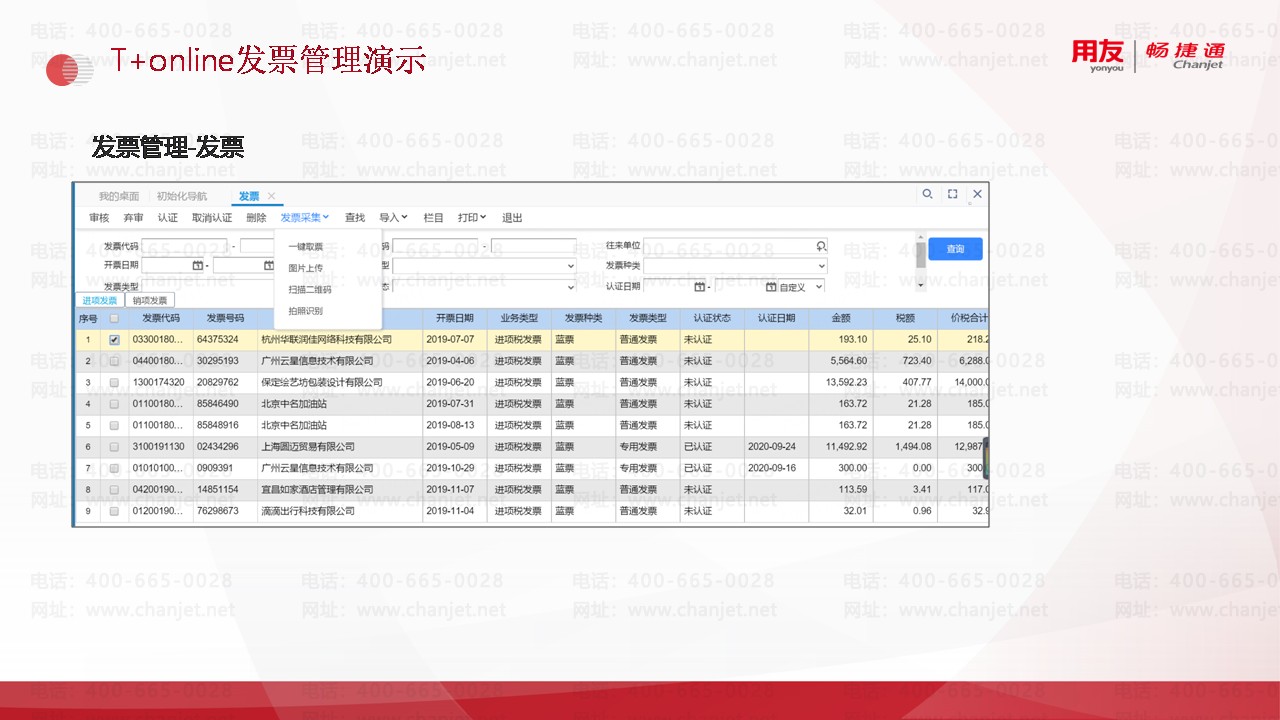Click the 税额 column header
The image size is (1280, 720).
pyautogui.click(x=905, y=319)
